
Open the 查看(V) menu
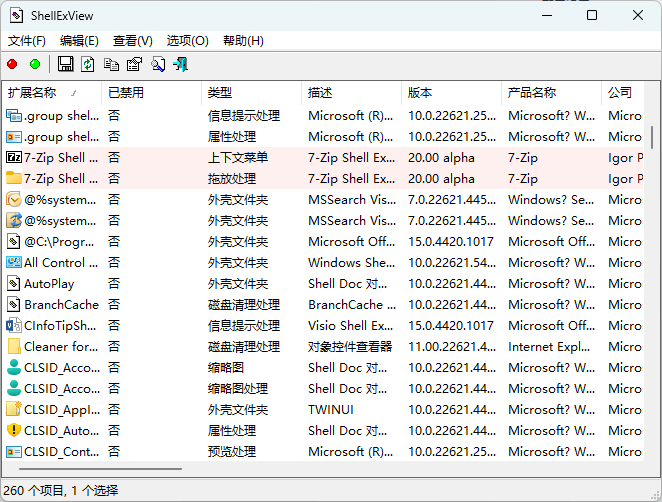(133, 41)
